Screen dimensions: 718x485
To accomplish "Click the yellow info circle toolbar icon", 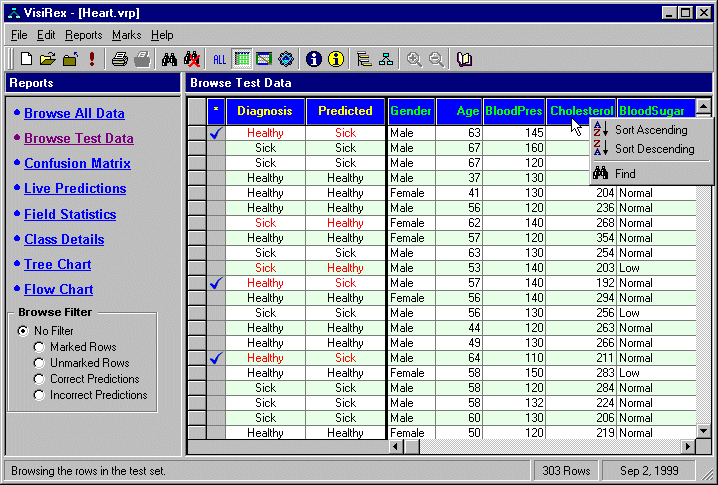I will 336,59.
